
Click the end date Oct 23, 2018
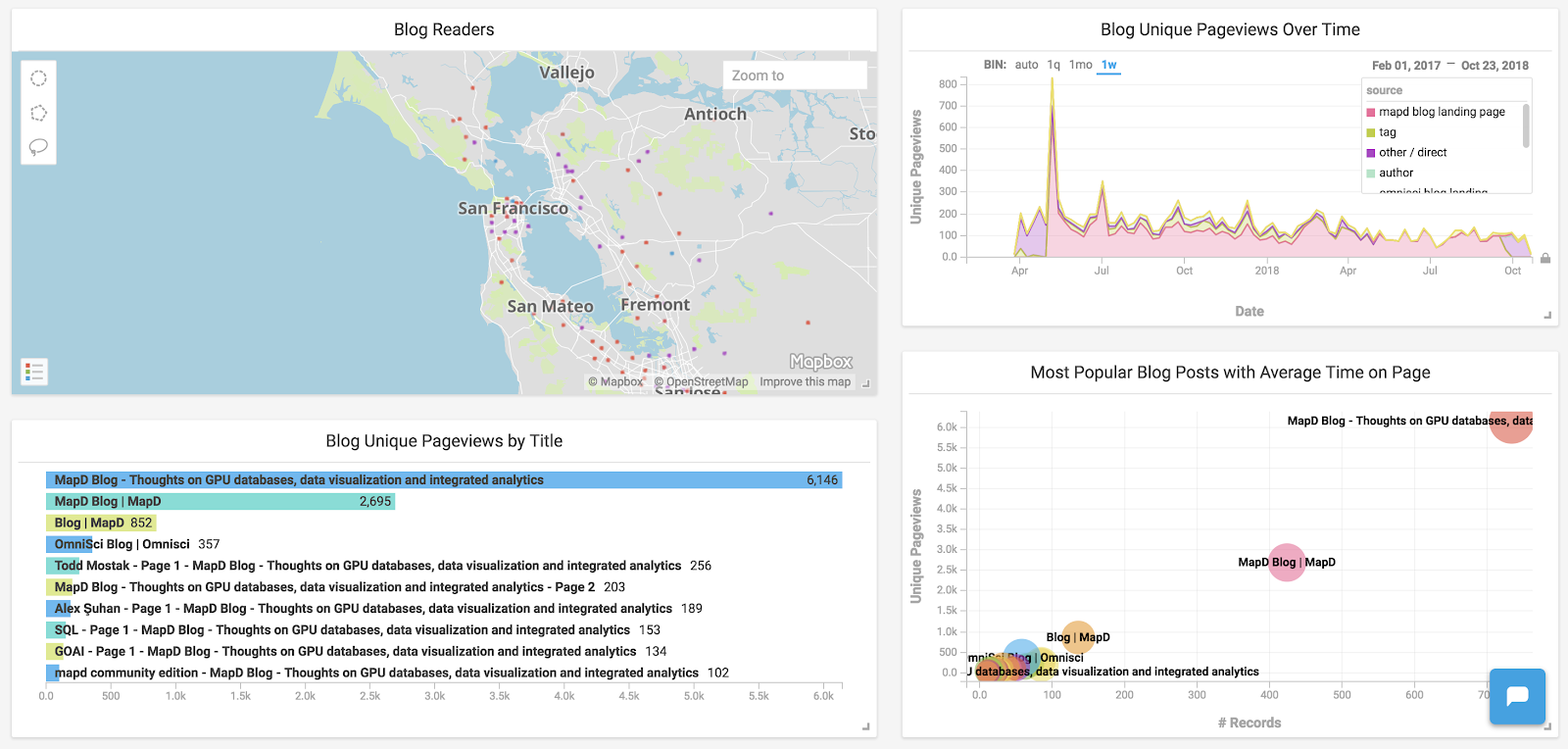(1494, 66)
